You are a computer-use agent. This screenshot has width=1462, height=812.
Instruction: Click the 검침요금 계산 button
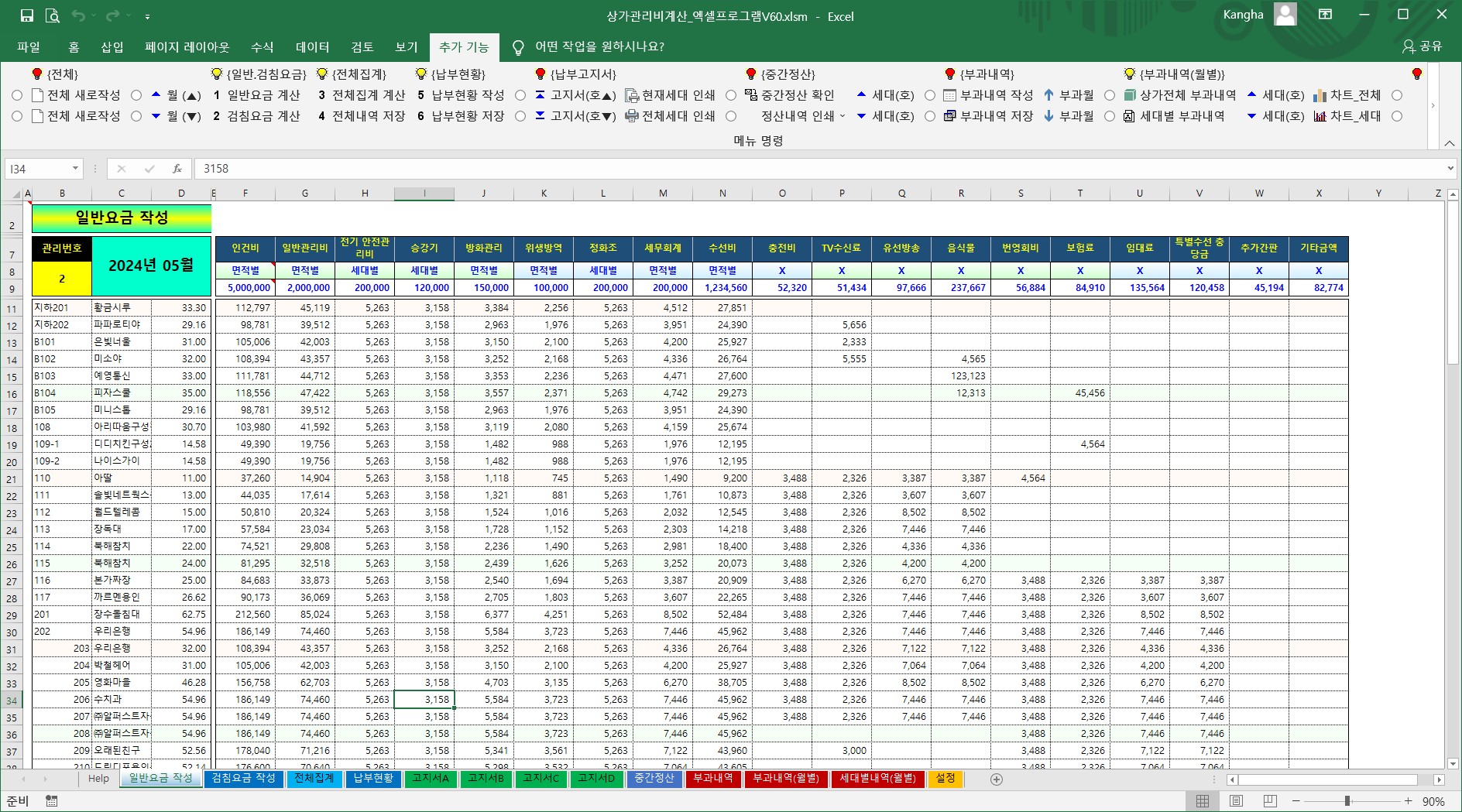click(257, 116)
